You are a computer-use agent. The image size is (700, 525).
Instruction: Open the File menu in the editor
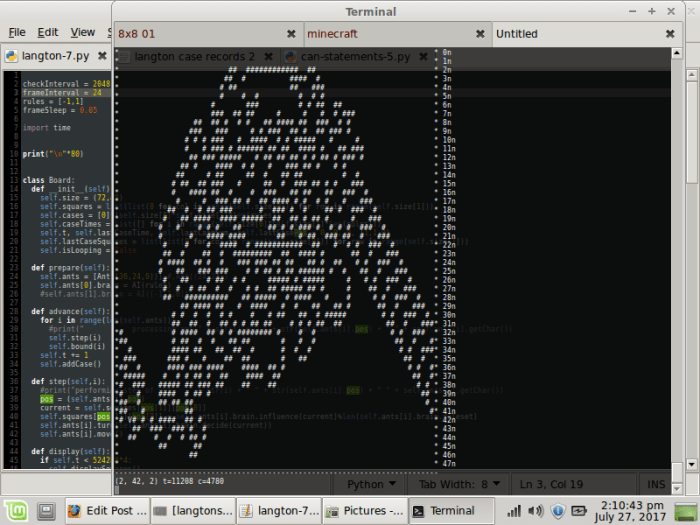click(17, 32)
